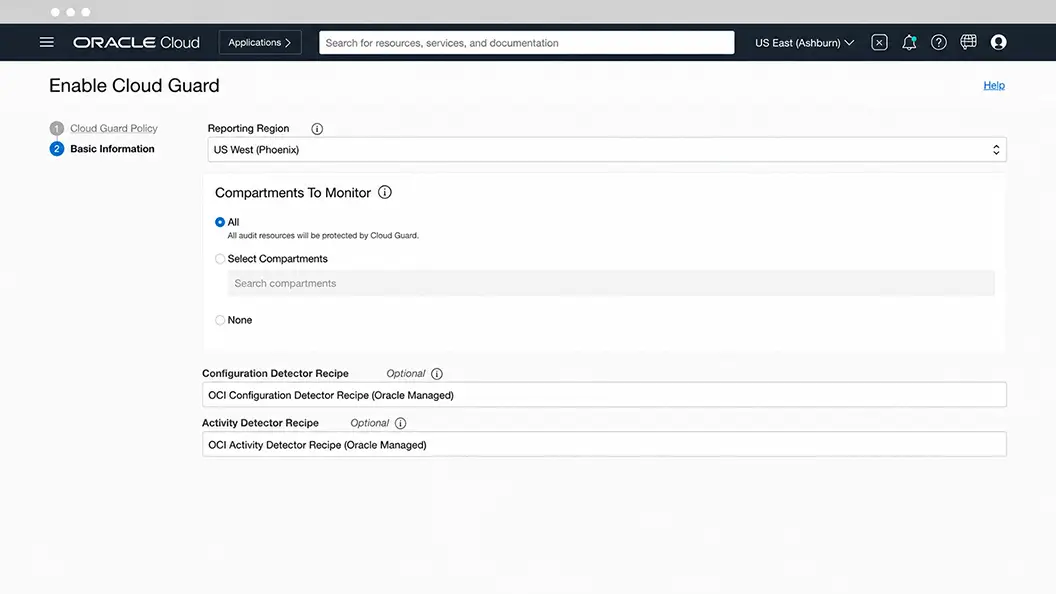Show Configuration Detector Recipe info tooltip

[436, 374]
